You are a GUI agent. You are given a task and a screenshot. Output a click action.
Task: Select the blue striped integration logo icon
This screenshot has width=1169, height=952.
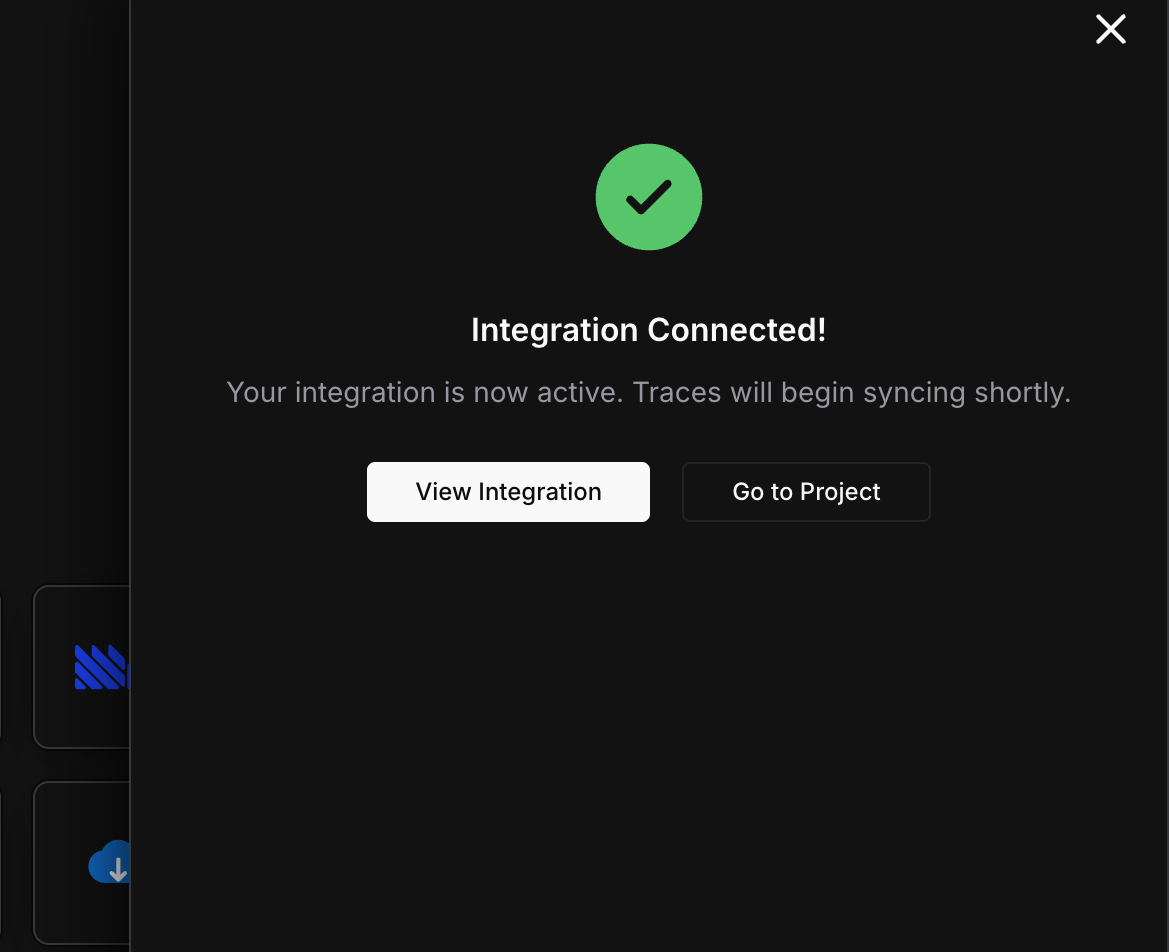(x=100, y=665)
